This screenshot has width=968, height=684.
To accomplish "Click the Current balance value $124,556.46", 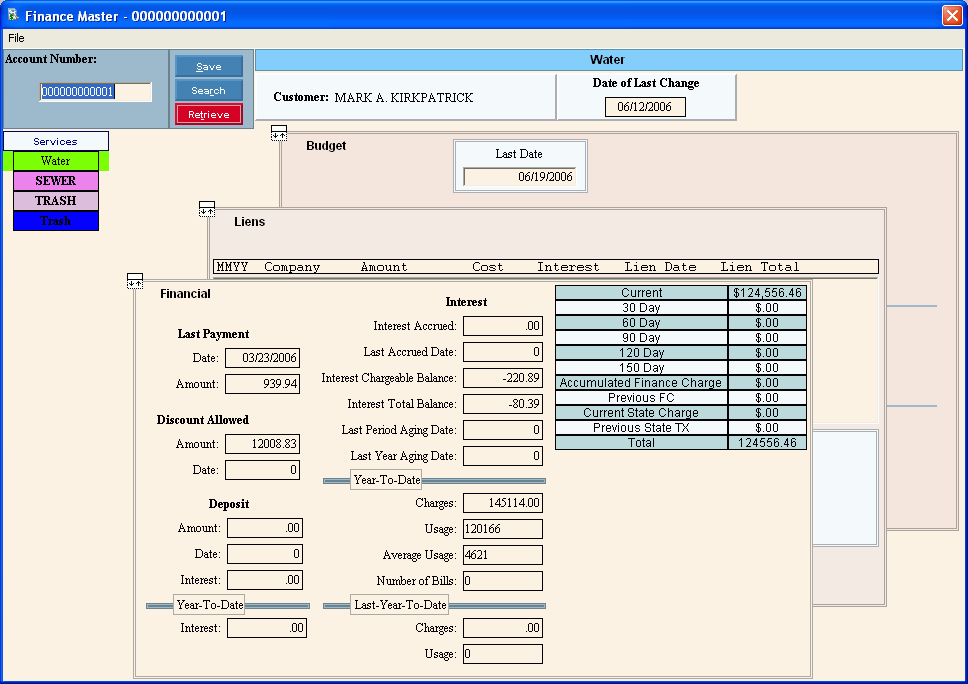I will 767,293.
